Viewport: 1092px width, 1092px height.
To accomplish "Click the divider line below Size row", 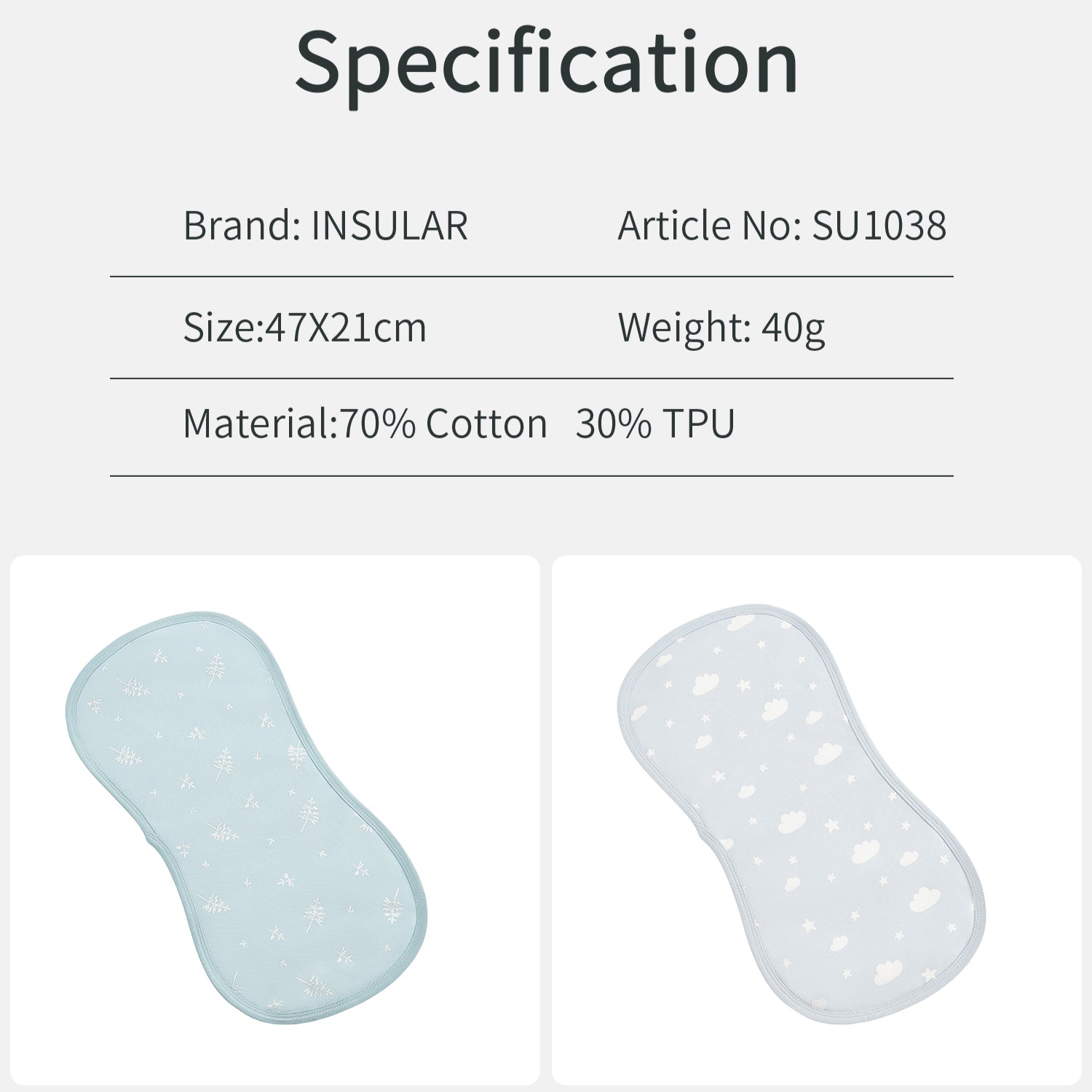I will (531, 379).
